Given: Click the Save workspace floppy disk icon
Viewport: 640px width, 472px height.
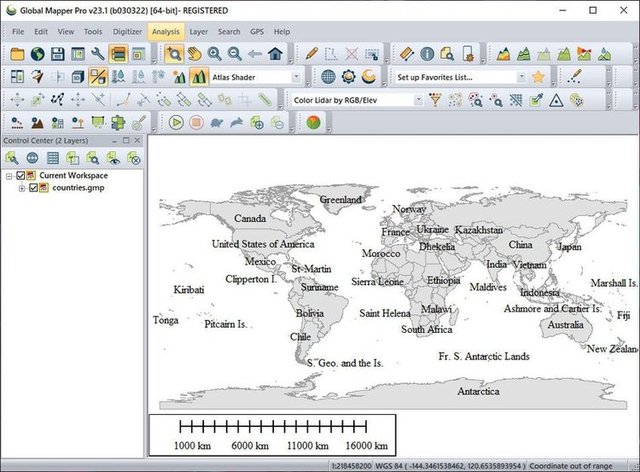Looking at the screenshot, I should point(57,53).
